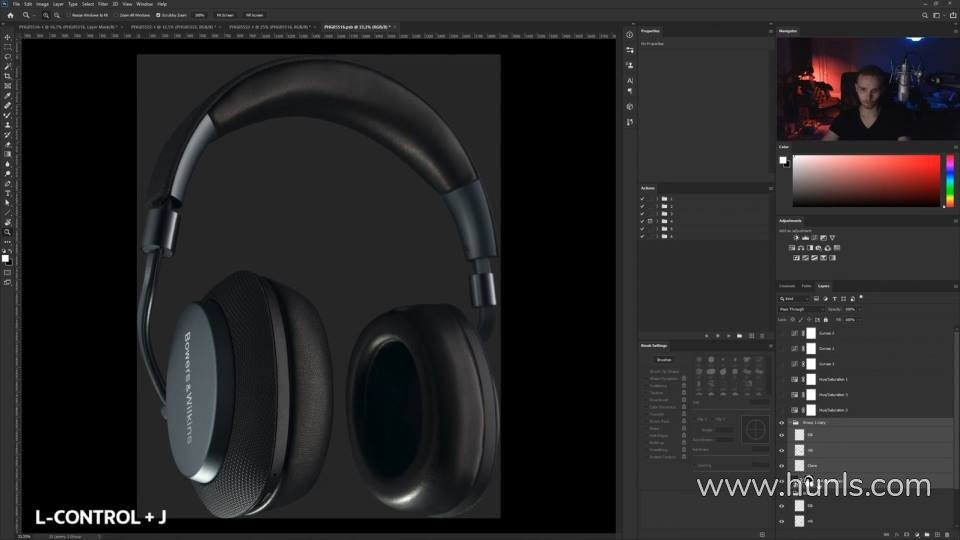Click create new action button
This screenshot has height=540, width=960.
751,336
